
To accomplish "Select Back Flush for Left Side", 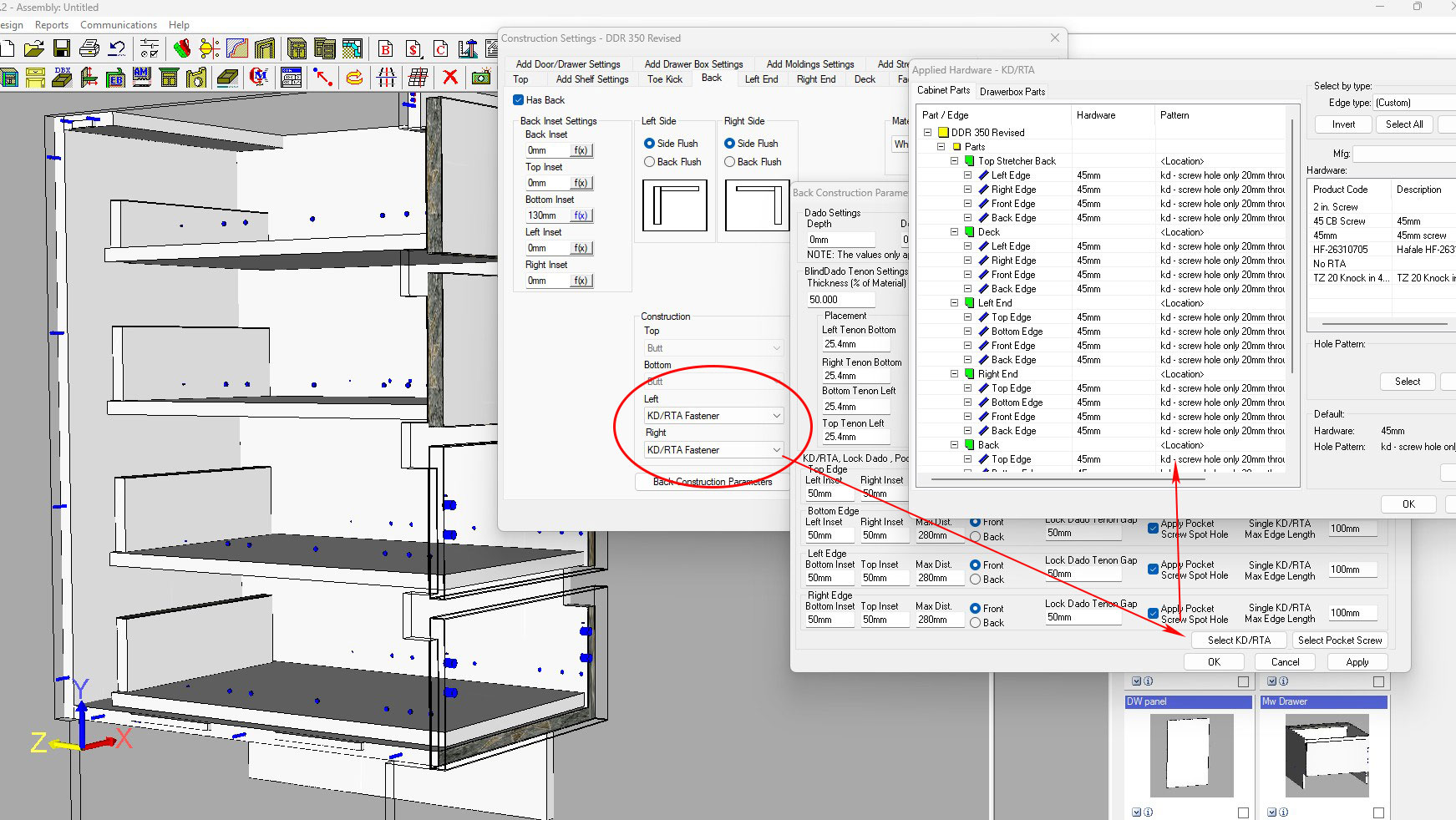I will [649, 162].
